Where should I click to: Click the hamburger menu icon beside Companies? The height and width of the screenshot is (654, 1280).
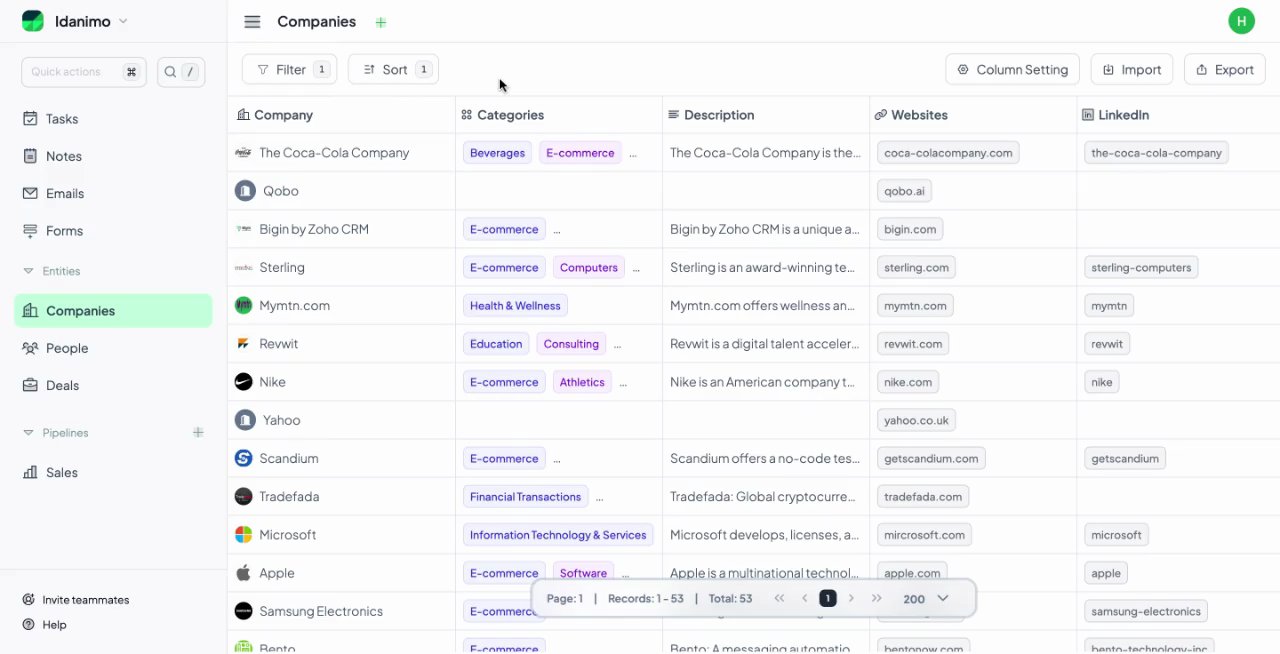[x=252, y=22]
